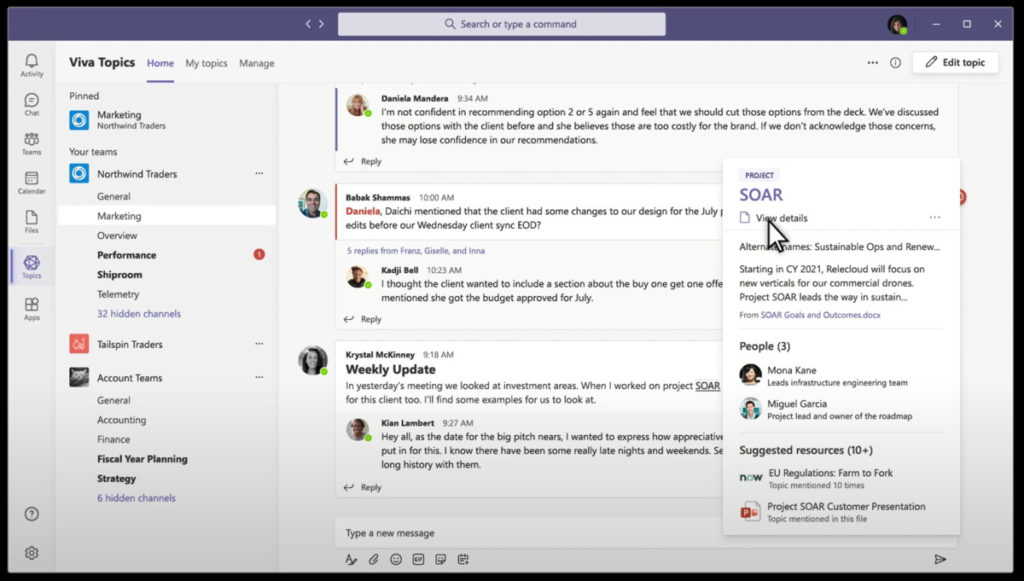Select the Topics sidebar icon
1024x581 pixels.
click(31, 266)
